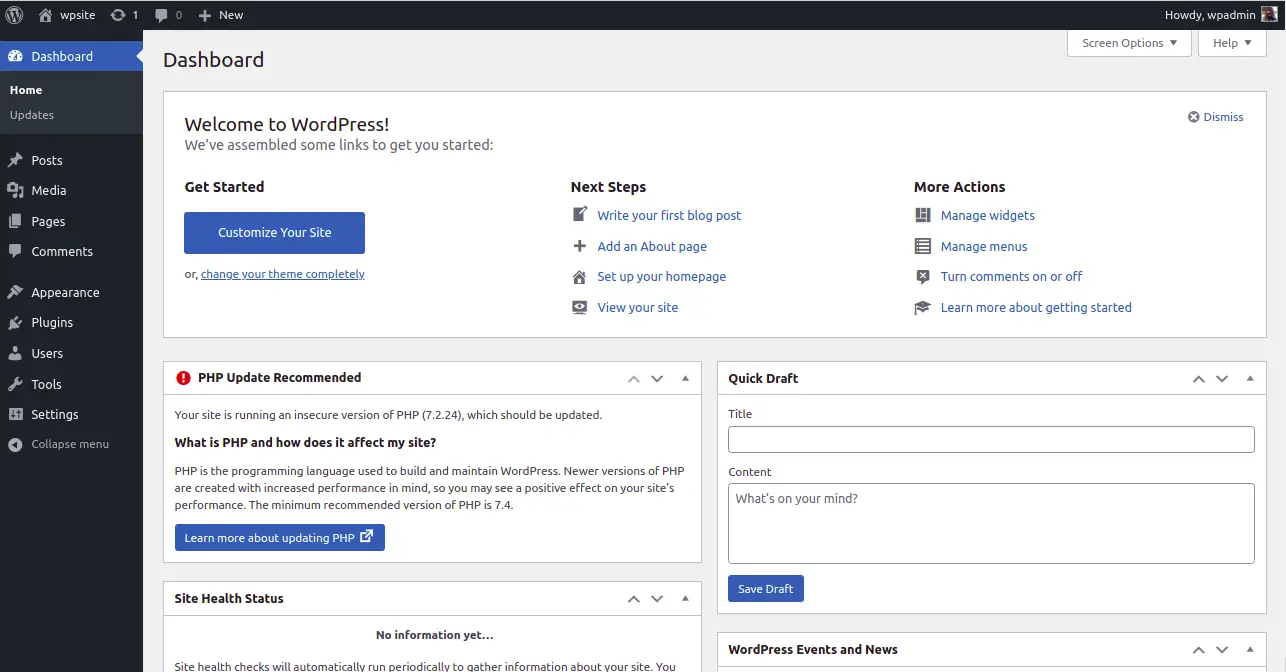Click the red warning icon on PHP Update panel

tap(183, 378)
